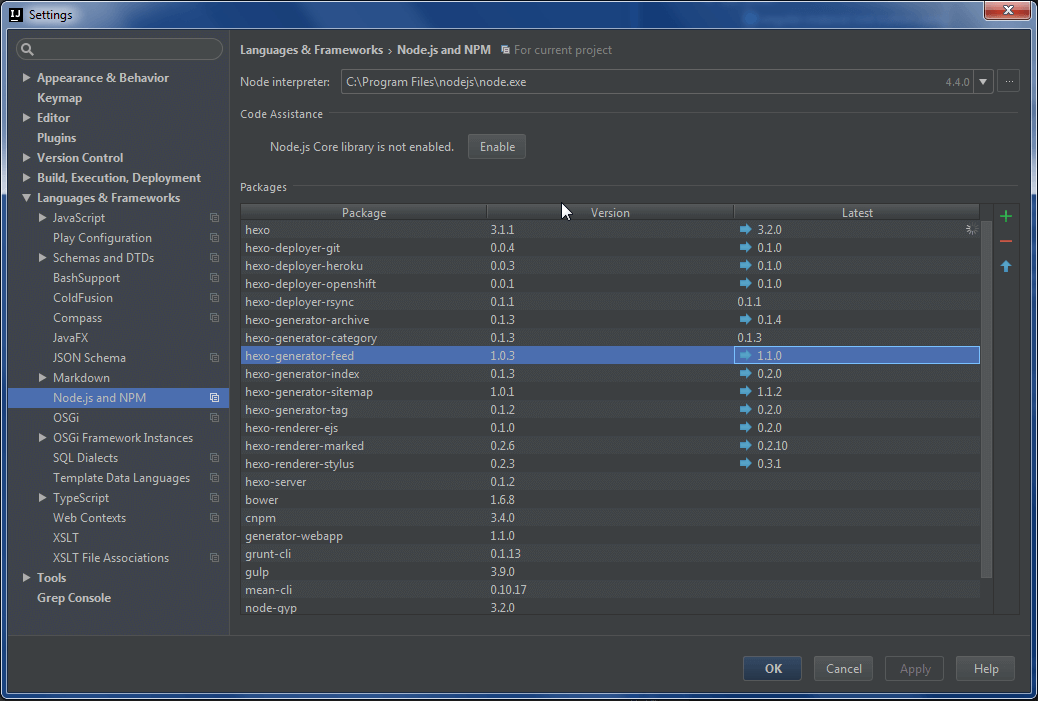1038x701 pixels.
Task: Click update arrow for hexo-deployer-git
Action: (x=745, y=247)
